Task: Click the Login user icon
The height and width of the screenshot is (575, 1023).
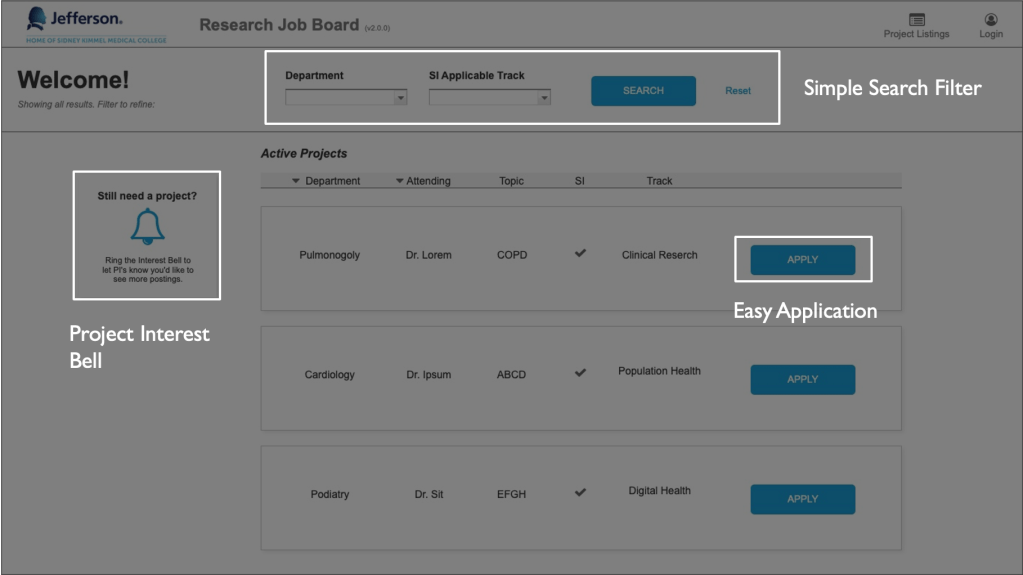Action: pyautogui.click(x=990, y=20)
